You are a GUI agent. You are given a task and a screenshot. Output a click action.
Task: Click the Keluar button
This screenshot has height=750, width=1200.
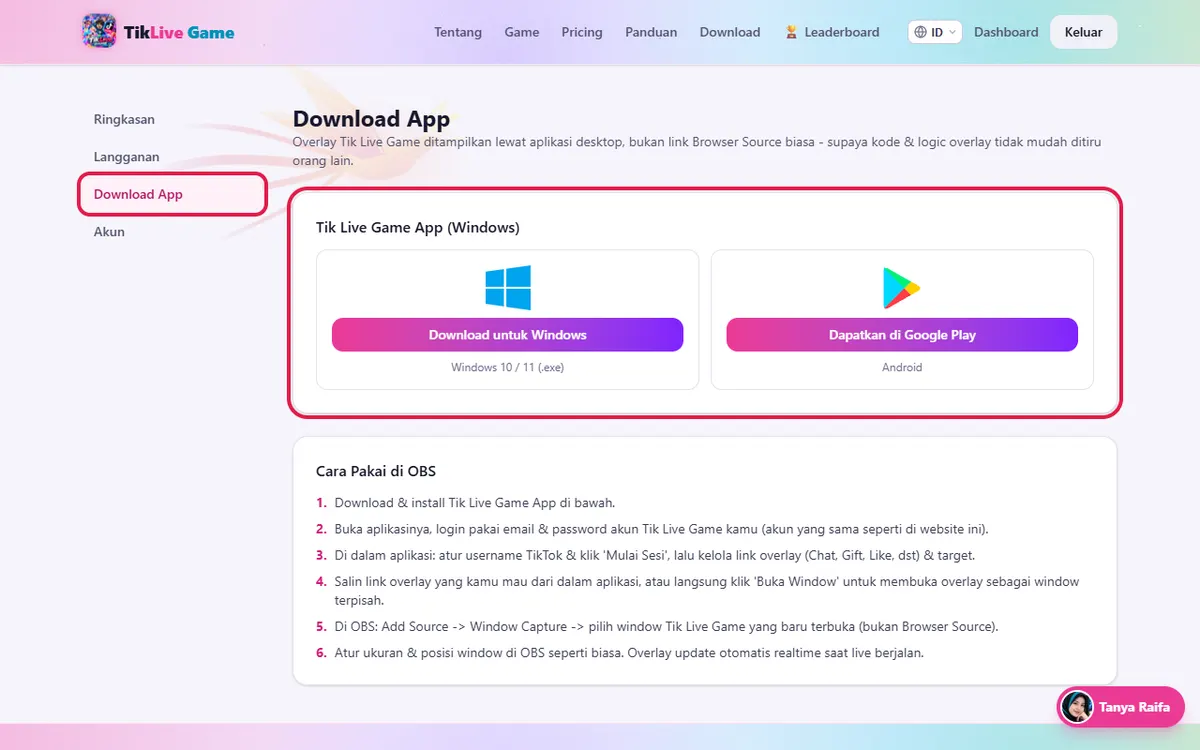click(1083, 32)
